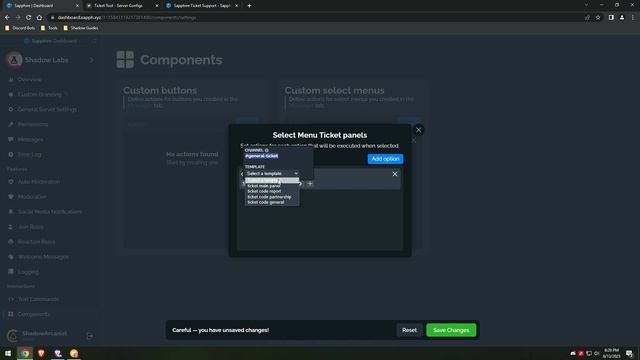
Task: Choose ticket code general template
Action: [266, 202]
